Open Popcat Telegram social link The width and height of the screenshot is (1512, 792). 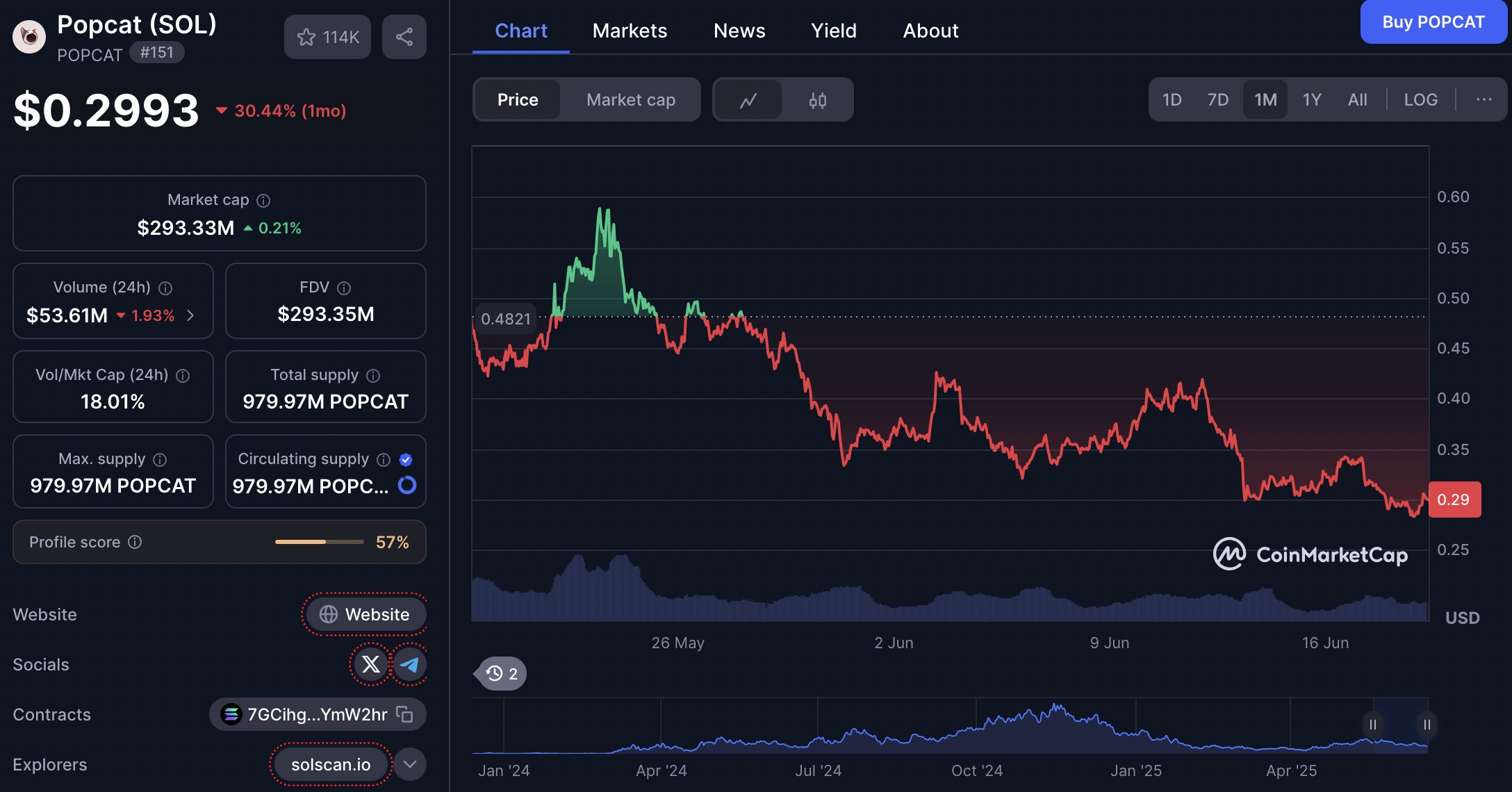[x=410, y=665]
